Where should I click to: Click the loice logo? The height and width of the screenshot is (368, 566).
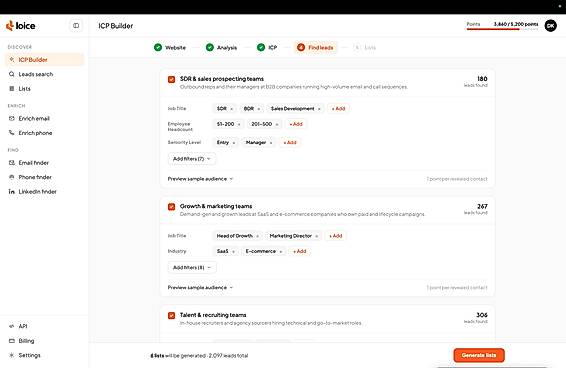[x=21, y=26]
